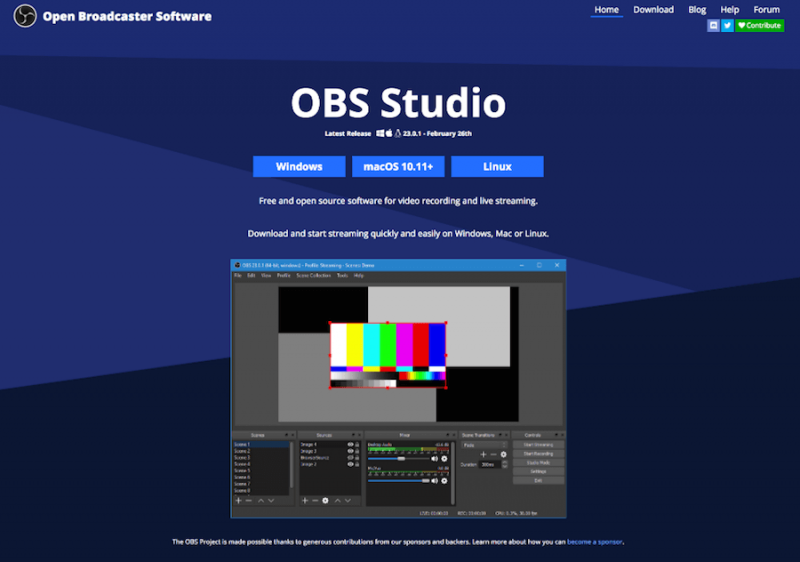
Task: Open the Blog nav link
Action: pos(697,10)
